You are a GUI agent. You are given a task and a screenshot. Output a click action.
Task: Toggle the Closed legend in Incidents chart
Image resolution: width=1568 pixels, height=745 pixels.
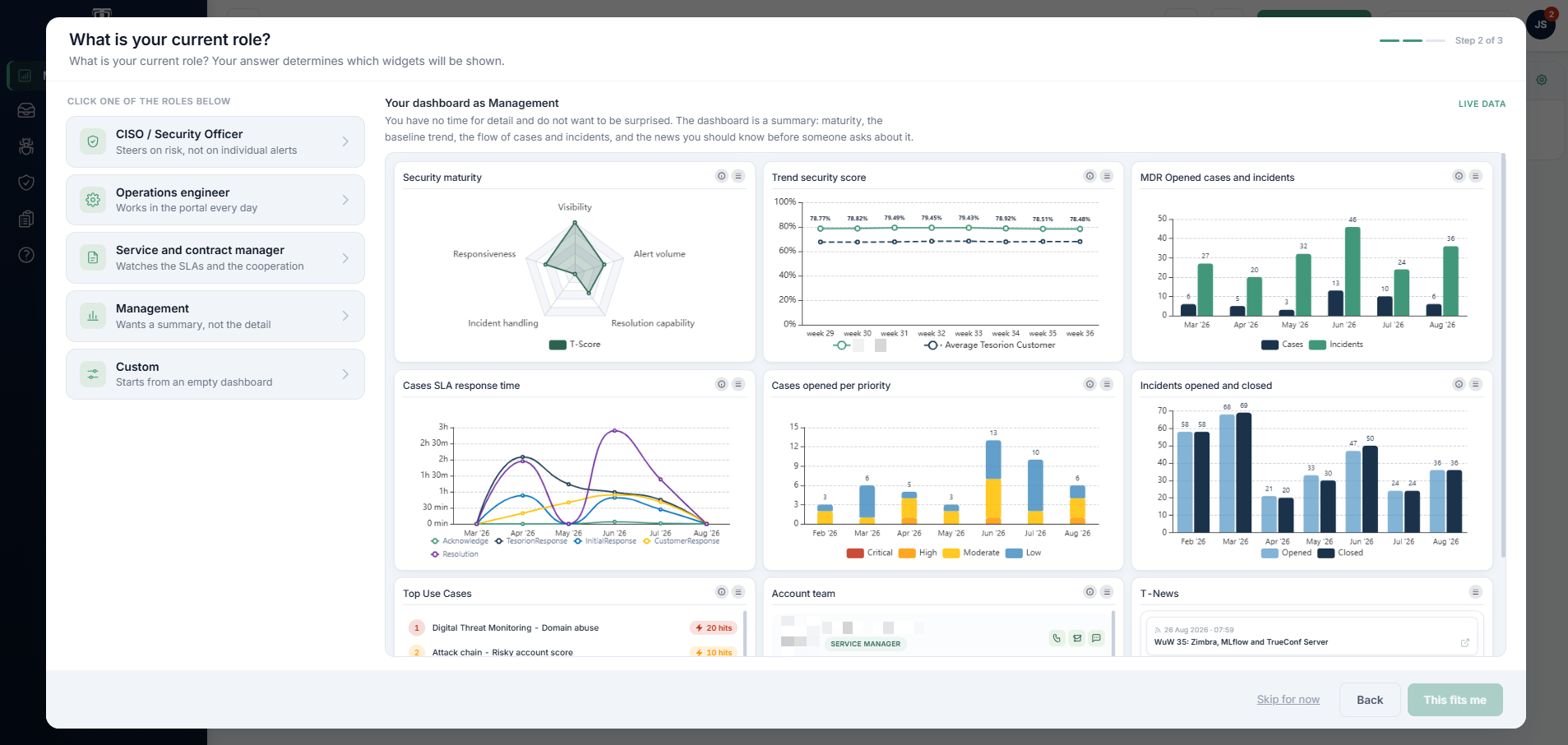(x=1340, y=553)
